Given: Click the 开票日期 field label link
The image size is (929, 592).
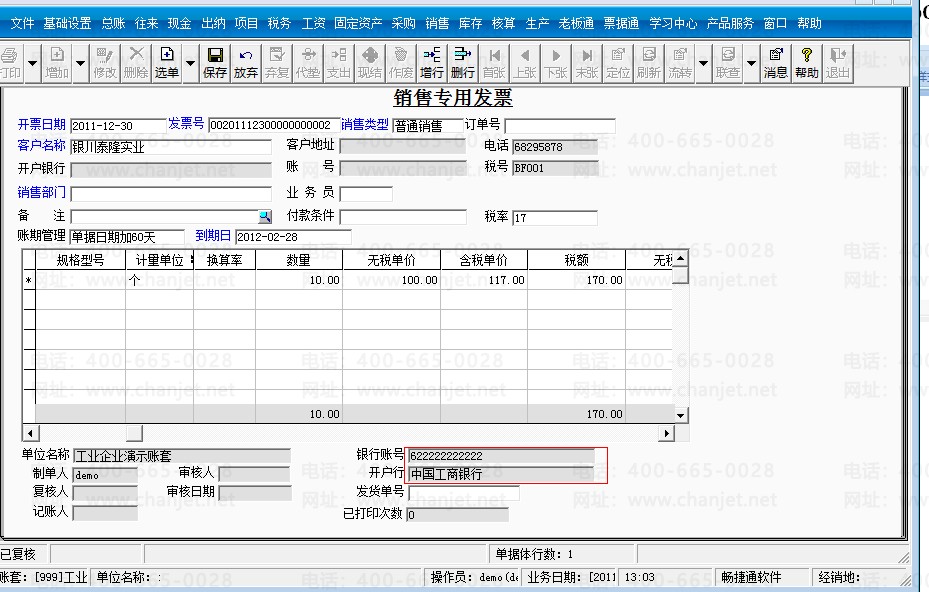Looking at the screenshot, I should tap(41, 124).
